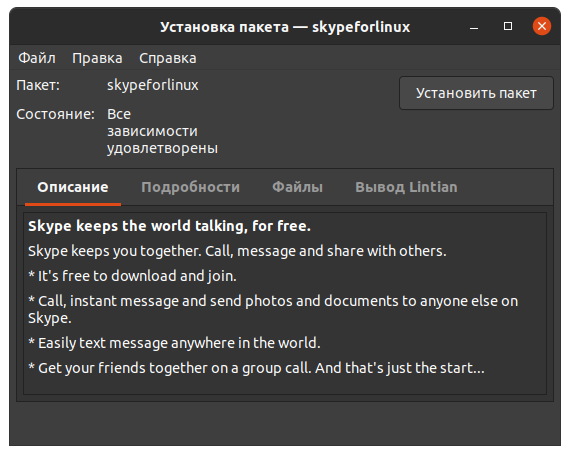The image size is (570, 455).
Task: Click the status text 'Все зависимости удовлетворены'
Action: (x=162, y=131)
